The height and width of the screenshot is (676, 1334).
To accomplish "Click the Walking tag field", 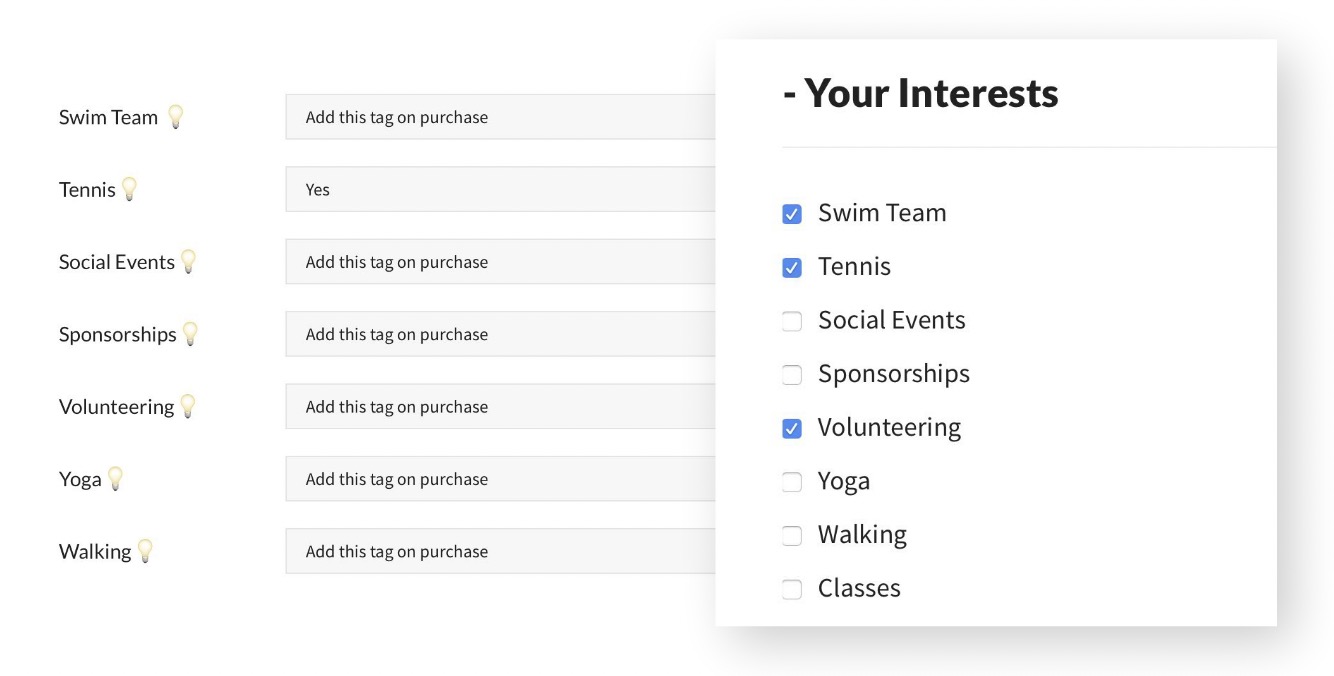I will (500, 551).
